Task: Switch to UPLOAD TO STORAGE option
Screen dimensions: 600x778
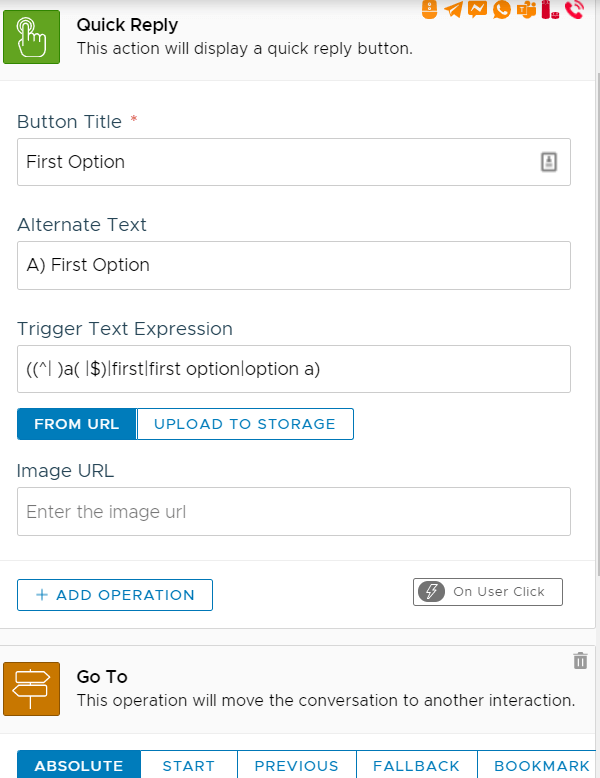Action: click(x=245, y=424)
